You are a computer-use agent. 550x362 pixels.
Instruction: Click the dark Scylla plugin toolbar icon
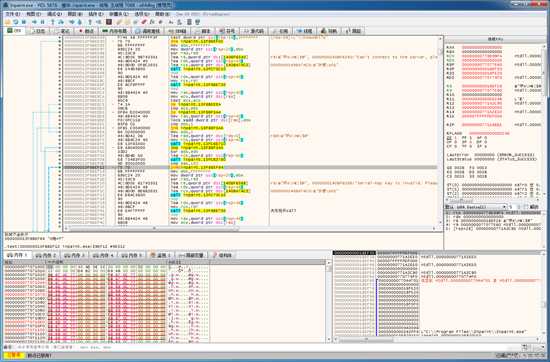[x=109, y=22]
